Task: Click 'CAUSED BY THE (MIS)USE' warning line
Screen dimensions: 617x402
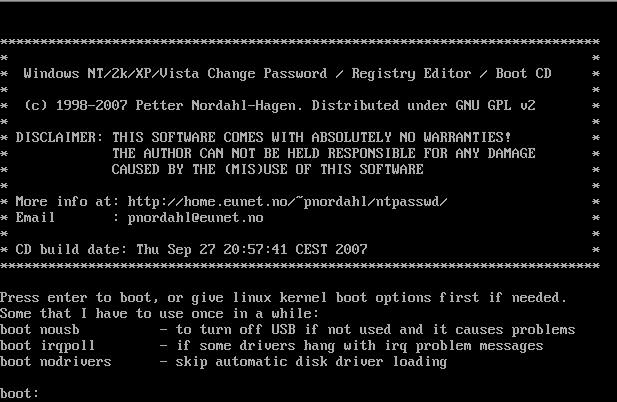Action: [x=267, y=170]
